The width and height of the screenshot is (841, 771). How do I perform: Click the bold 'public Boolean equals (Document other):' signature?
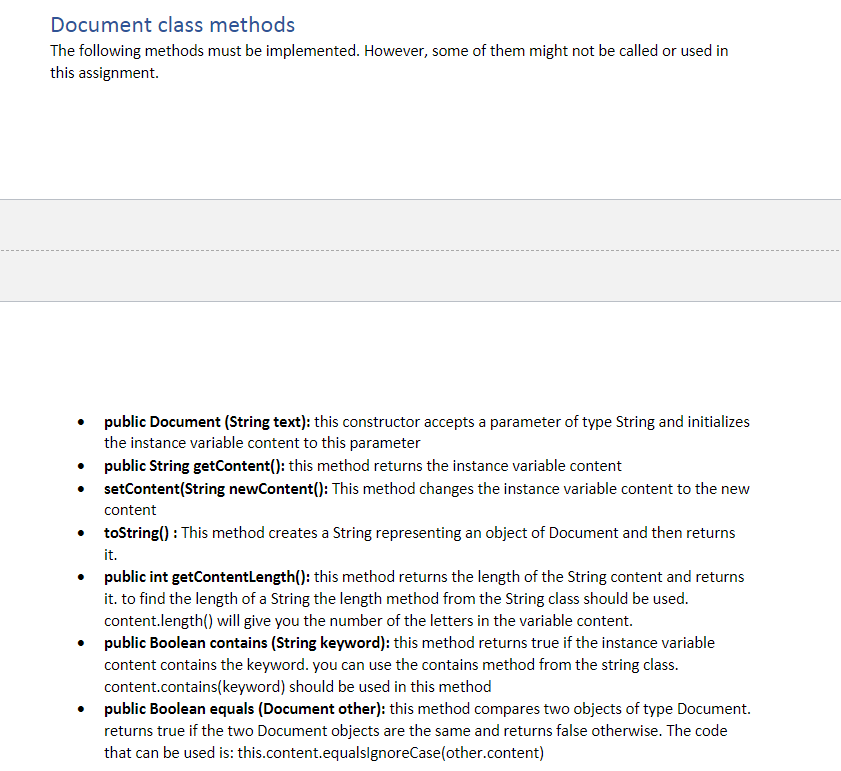tap(245, 709)
